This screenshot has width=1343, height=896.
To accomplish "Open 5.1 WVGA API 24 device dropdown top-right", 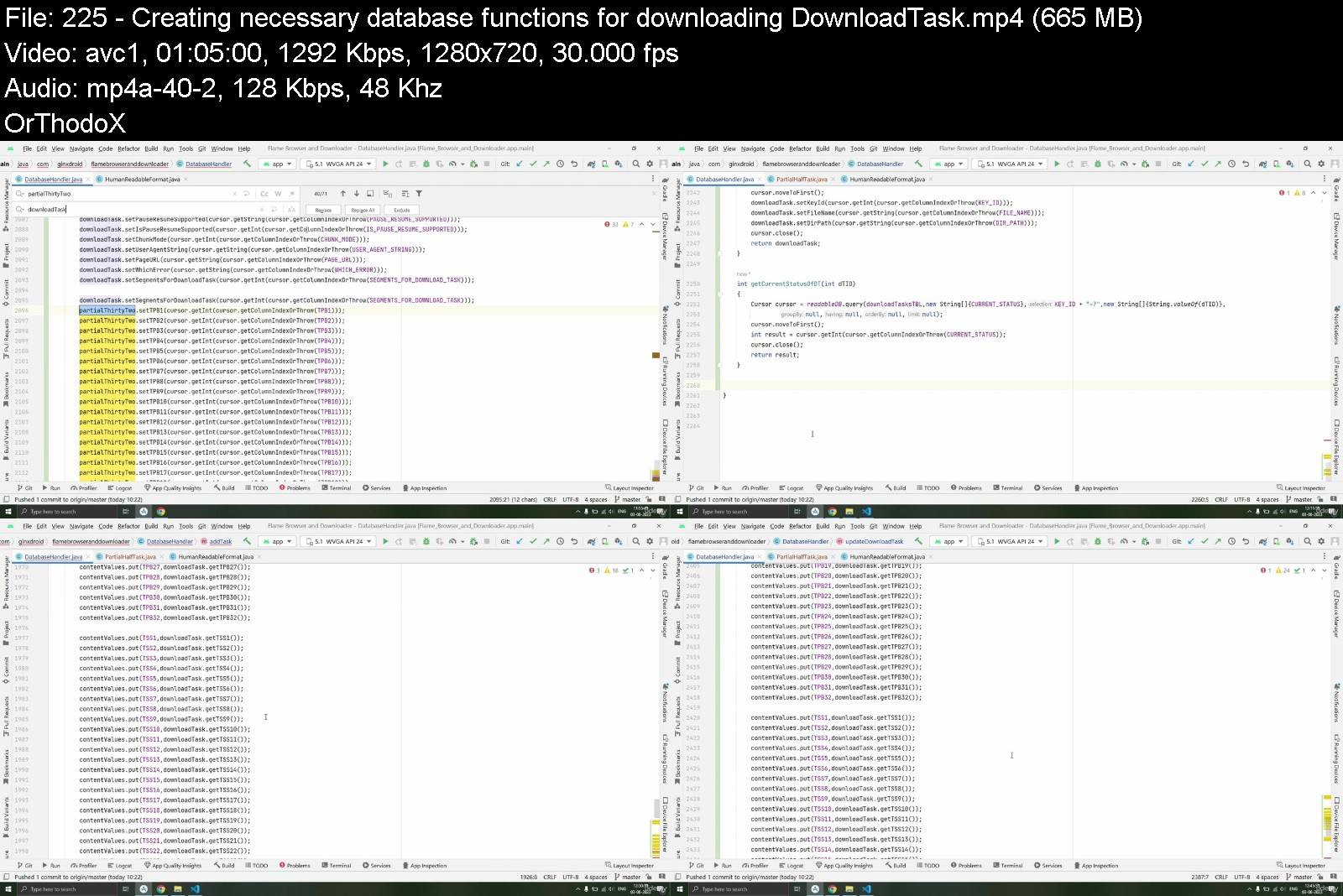I will pyautogui.click(x=1011, y=164).
